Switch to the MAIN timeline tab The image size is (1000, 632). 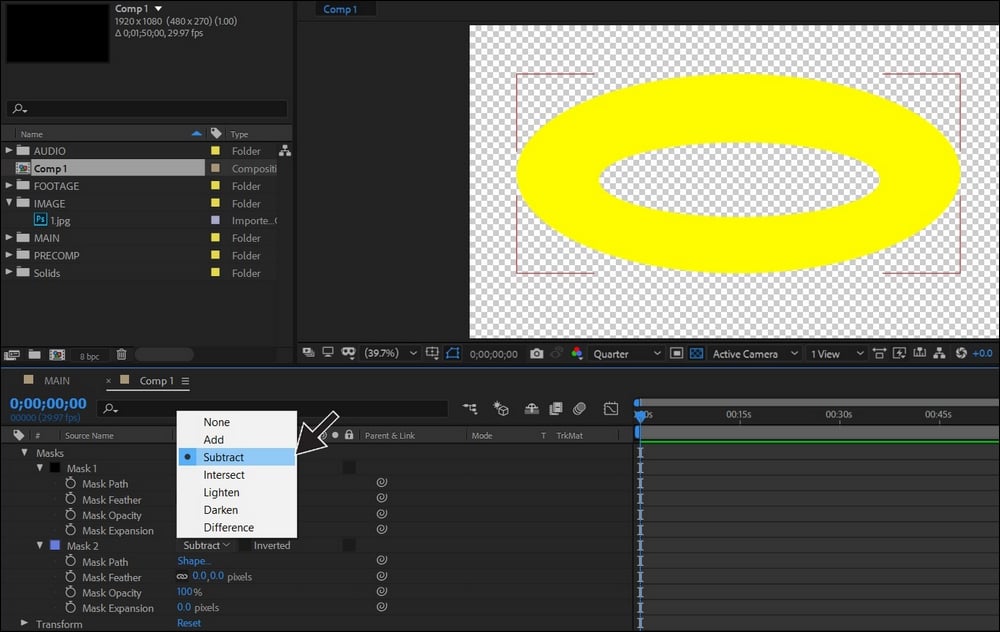point(57,380)
